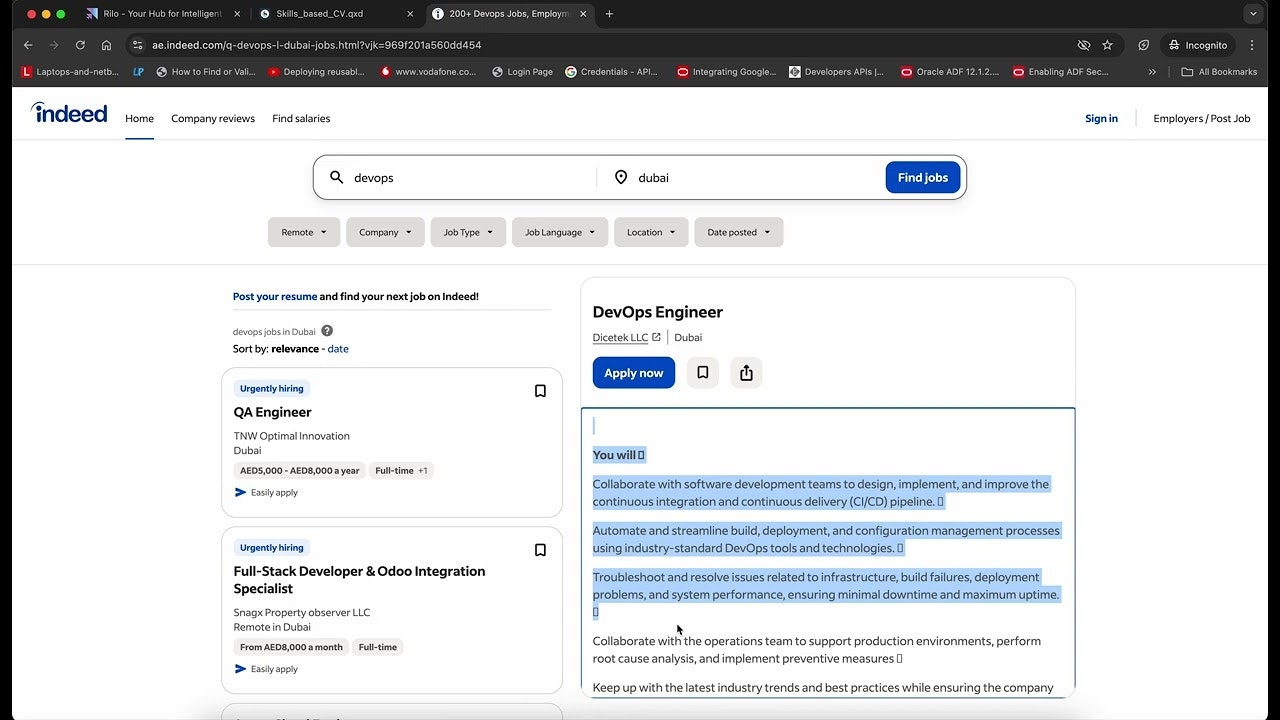Switch to the Skills_based_CV.qxd browser tab
The height and width of the screenshot is (720, 1280).
tap(335, 14)
